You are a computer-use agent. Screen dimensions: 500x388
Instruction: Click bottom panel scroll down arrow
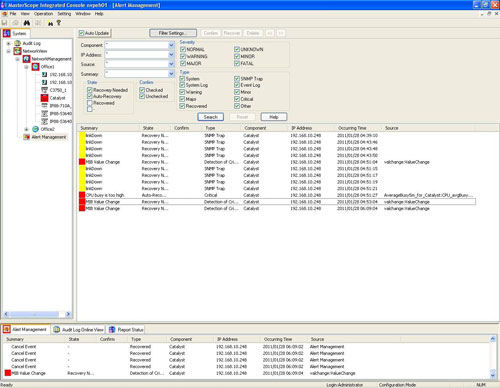(x=493, y=375)
